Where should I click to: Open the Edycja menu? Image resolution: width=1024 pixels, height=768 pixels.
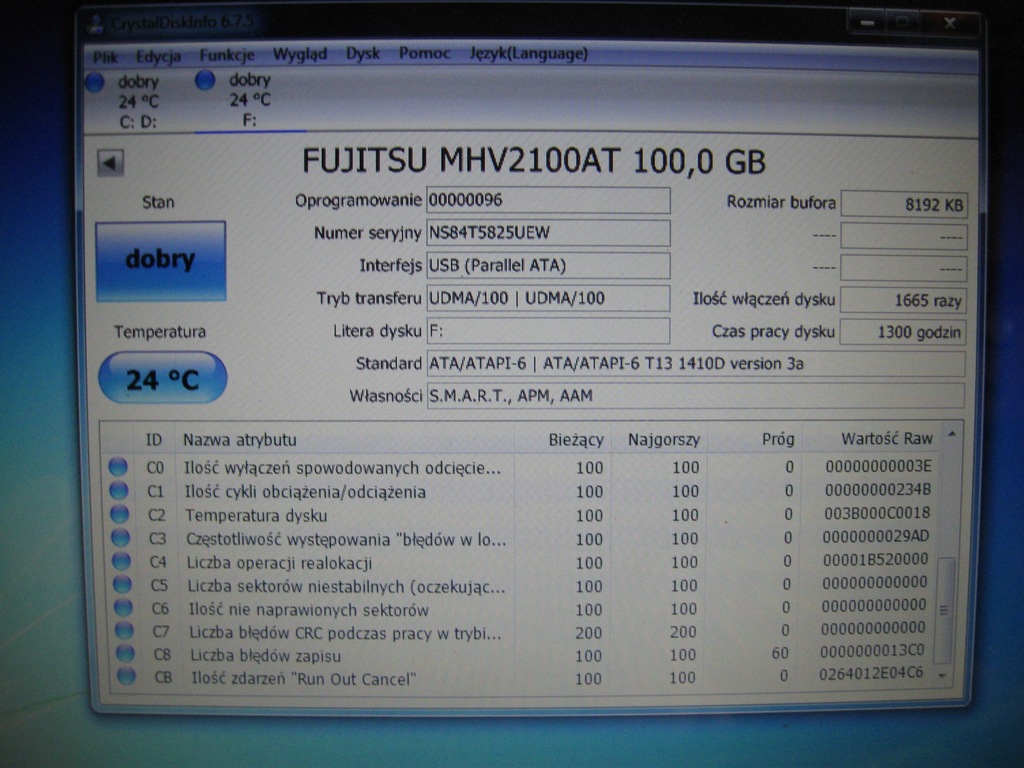[x=158, y=57]
